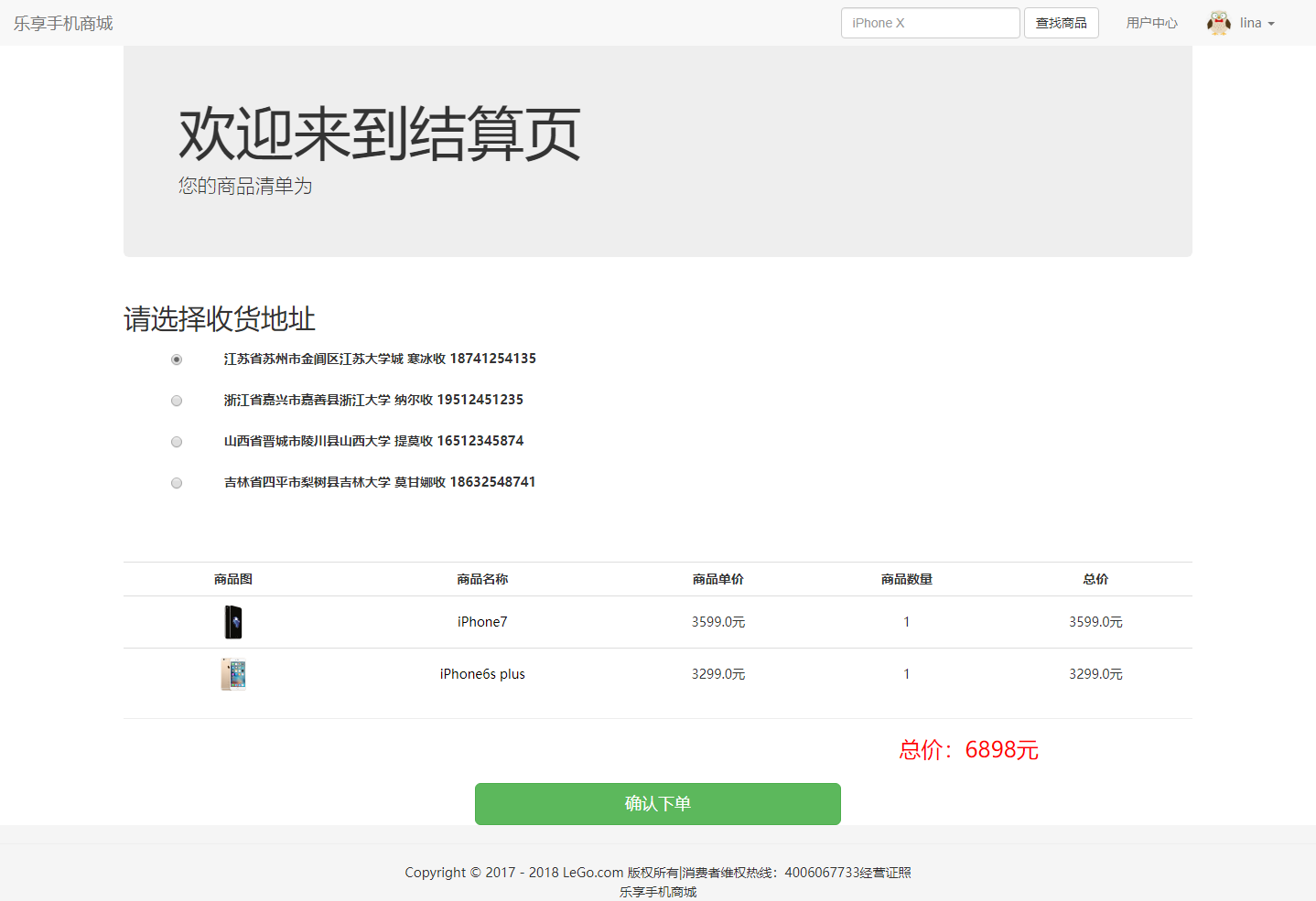Click the 3299.0元 unit price of iPhone6s plus
This screenshot has width=1316, height=901.
click(718, 674)
